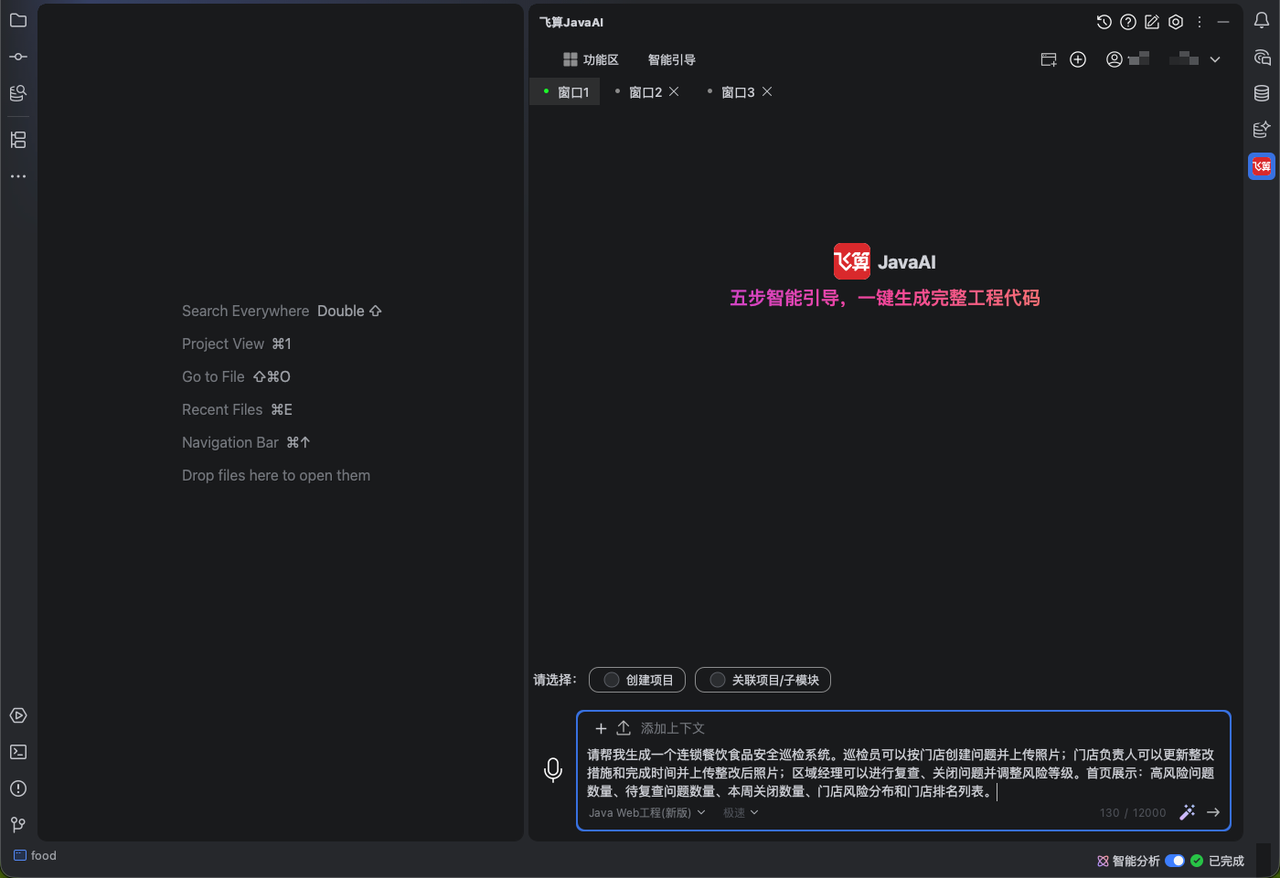Open the AI file-sparkle tool in right sidebar
The width and height of the screenshot is (1280, 878).
[x=1262, y=130]
